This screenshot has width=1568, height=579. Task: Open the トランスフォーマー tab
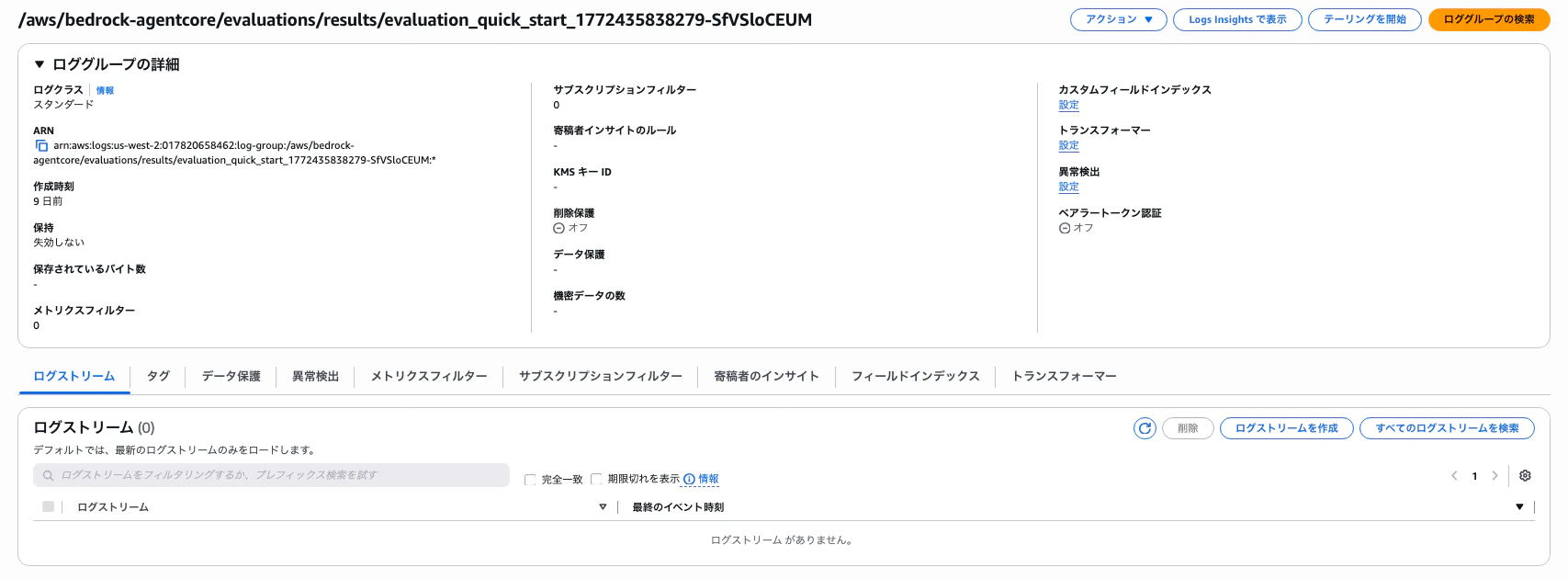tap(1064, 377)
